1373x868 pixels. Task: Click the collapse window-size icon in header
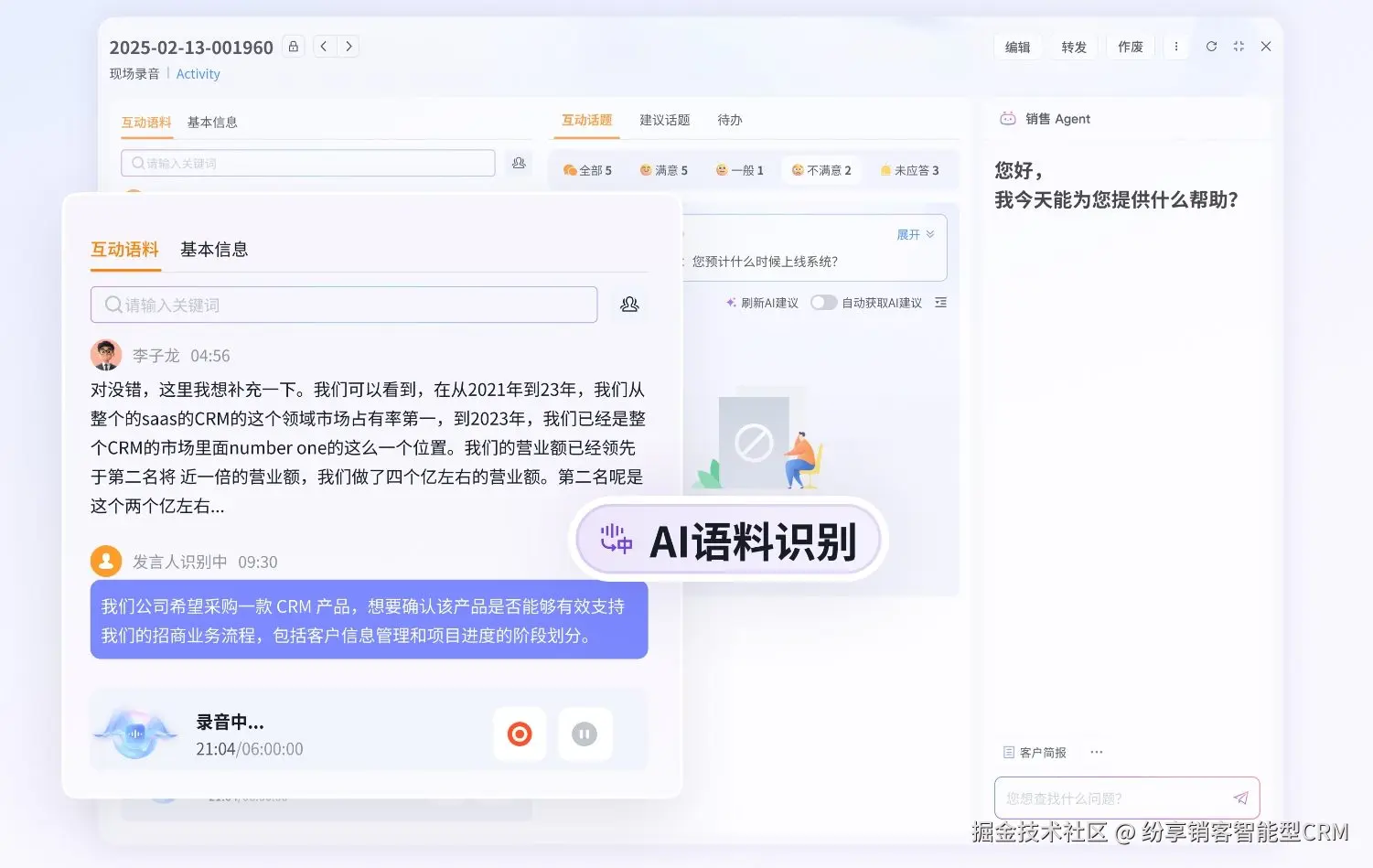[1239, 47]
